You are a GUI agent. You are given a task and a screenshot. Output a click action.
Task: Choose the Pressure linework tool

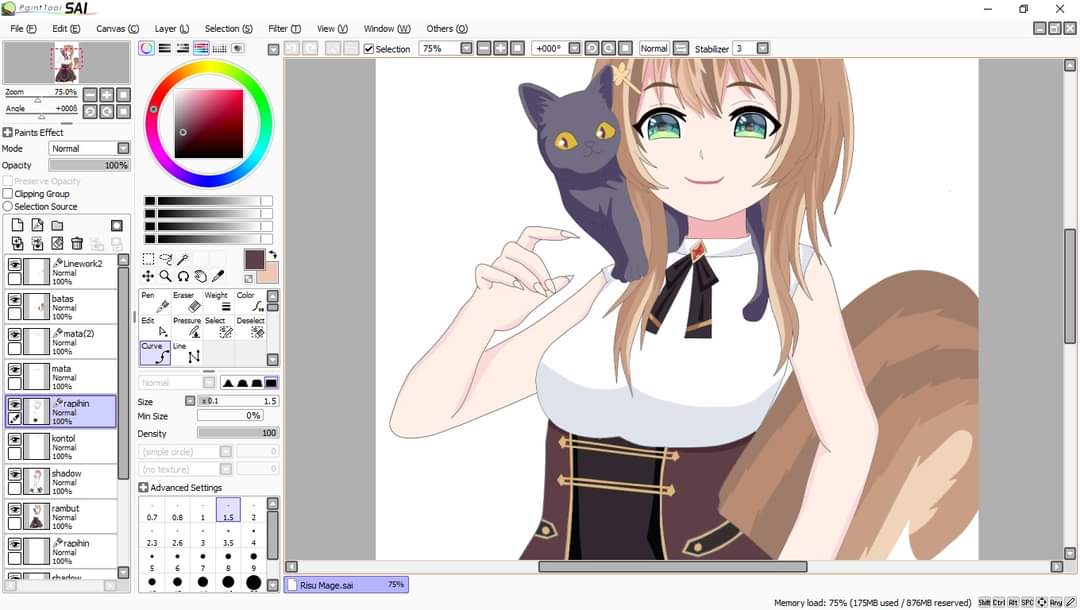(x=187, y=327)
